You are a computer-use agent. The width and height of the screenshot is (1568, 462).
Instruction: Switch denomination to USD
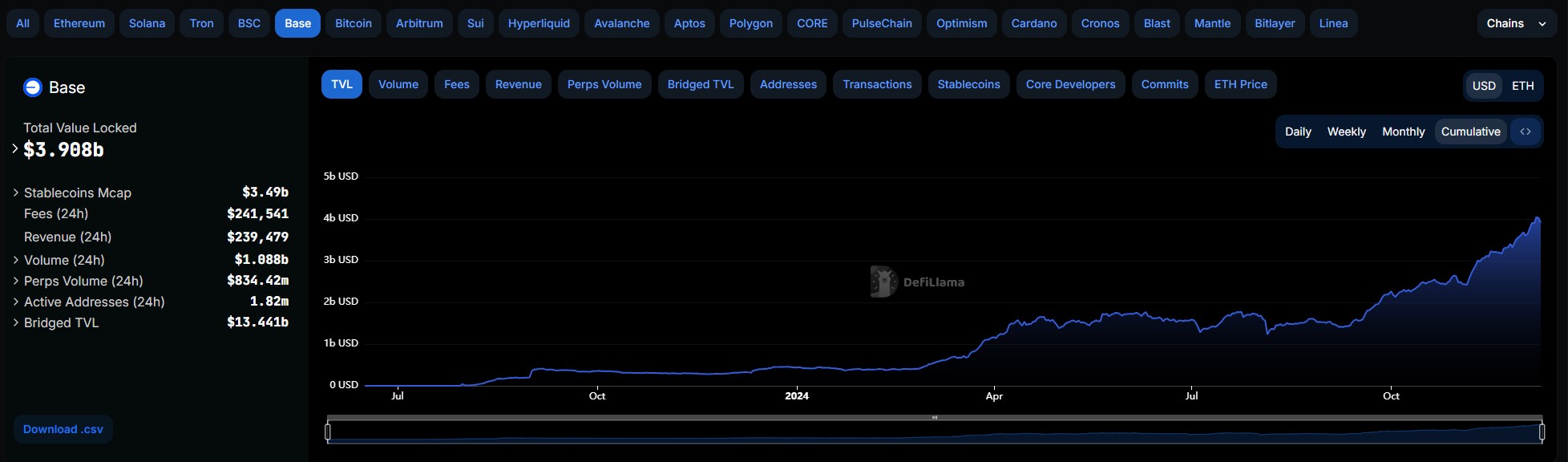tap(1484, 86)
